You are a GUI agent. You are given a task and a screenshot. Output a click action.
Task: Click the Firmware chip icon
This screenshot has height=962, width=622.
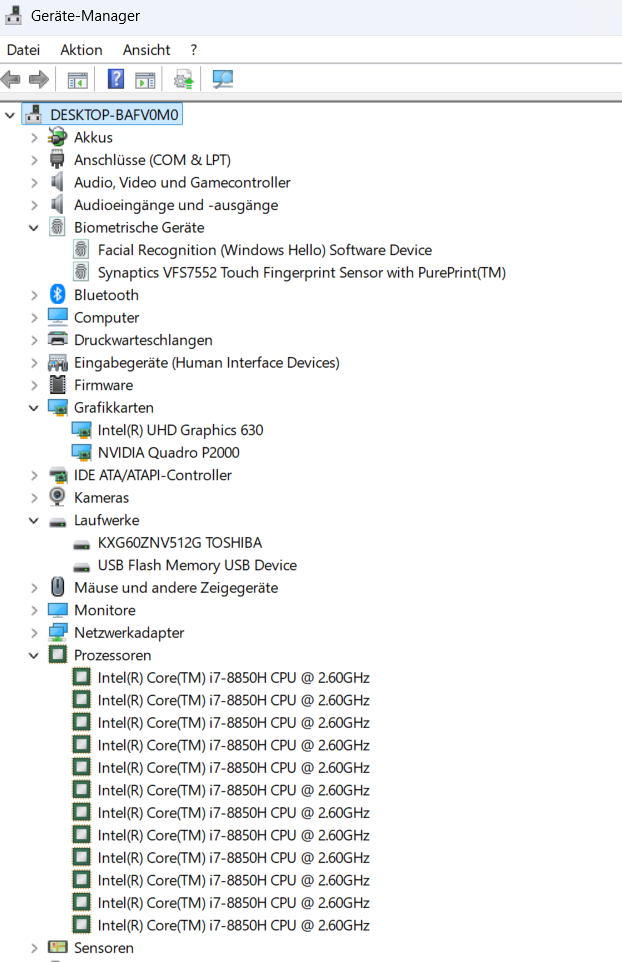(57, 385)
